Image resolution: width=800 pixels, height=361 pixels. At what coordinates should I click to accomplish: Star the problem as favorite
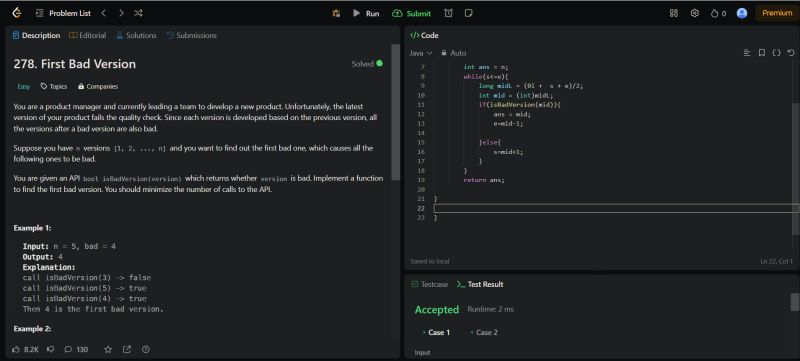[x=108, y=349]
